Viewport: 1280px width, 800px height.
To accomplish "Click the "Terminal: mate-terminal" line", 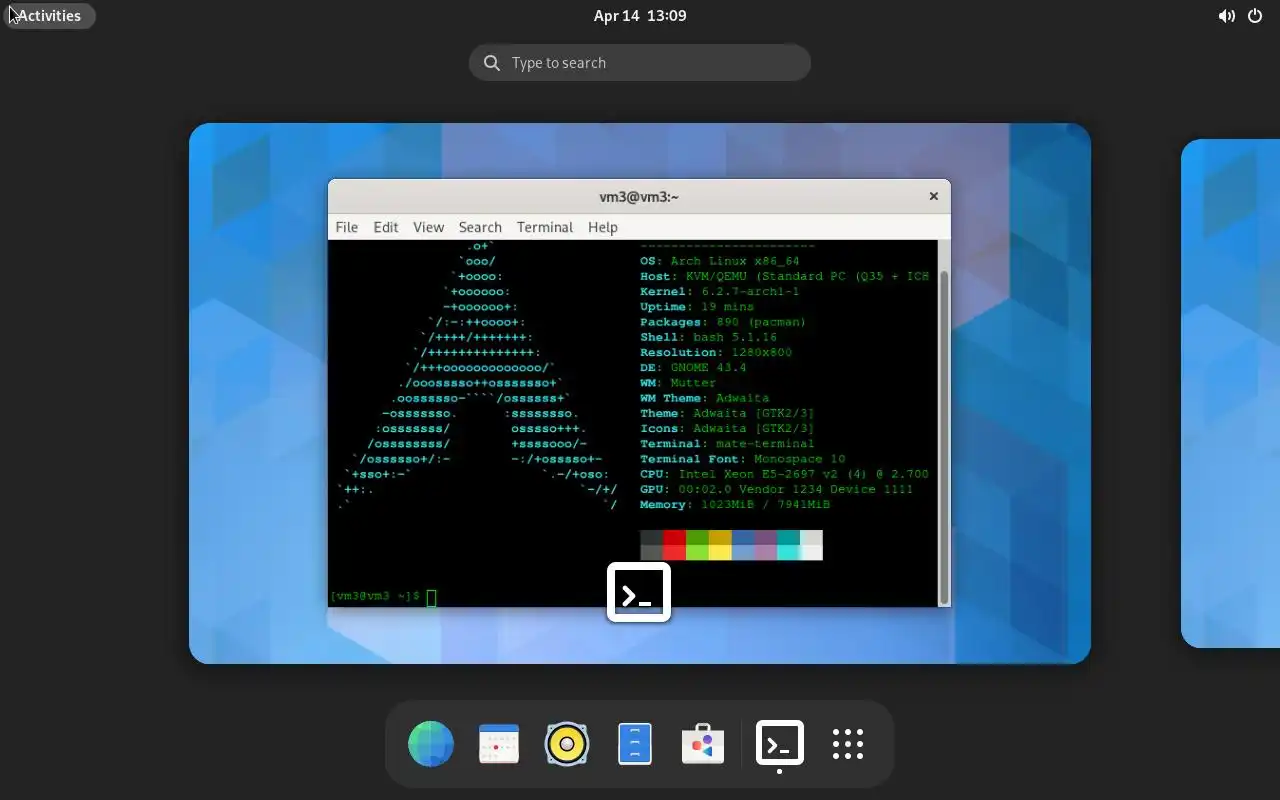I will click(x=728, y=444).
